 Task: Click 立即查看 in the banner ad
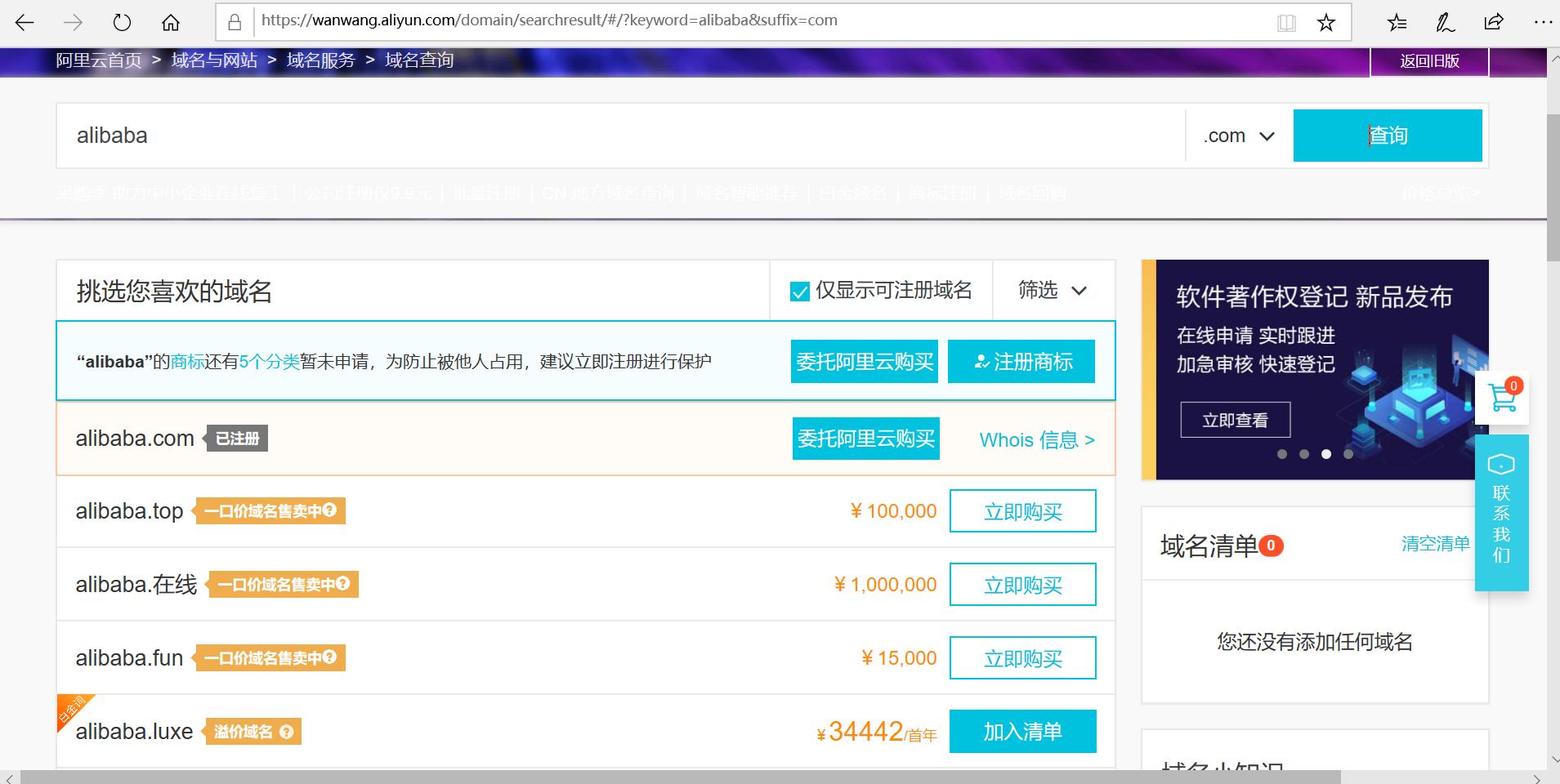click(1236, 420)
